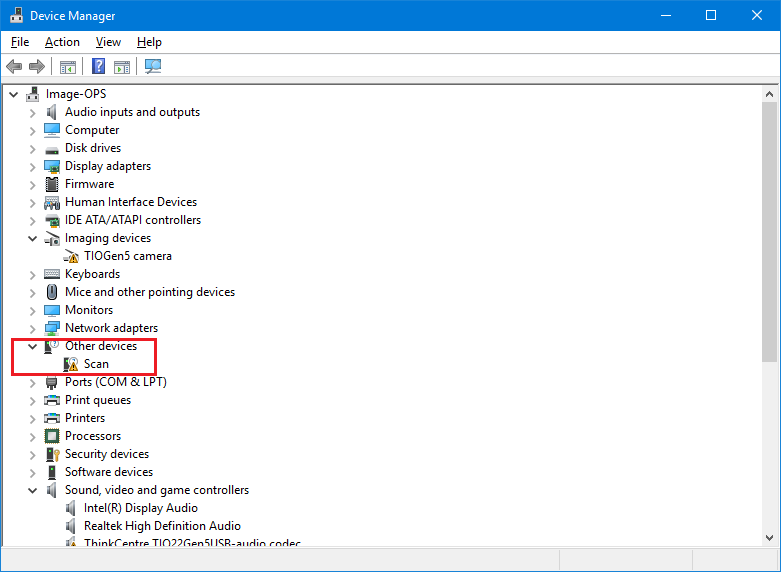
Task: Collapse the Imaging devices category
Action: [32, 238]
